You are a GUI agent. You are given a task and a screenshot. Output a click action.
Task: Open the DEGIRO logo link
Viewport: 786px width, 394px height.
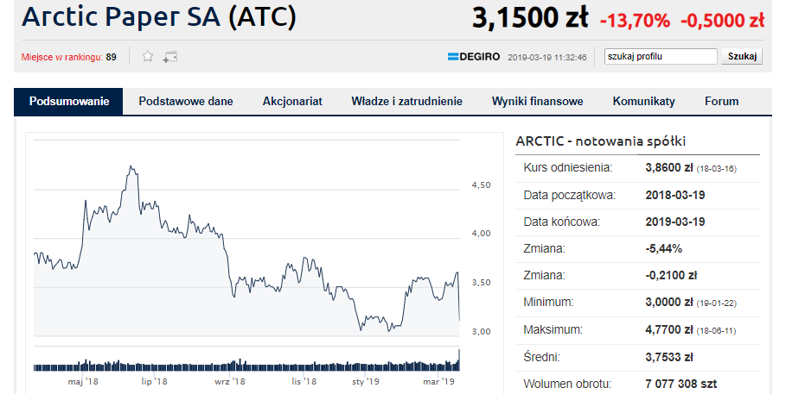[474, 57]
